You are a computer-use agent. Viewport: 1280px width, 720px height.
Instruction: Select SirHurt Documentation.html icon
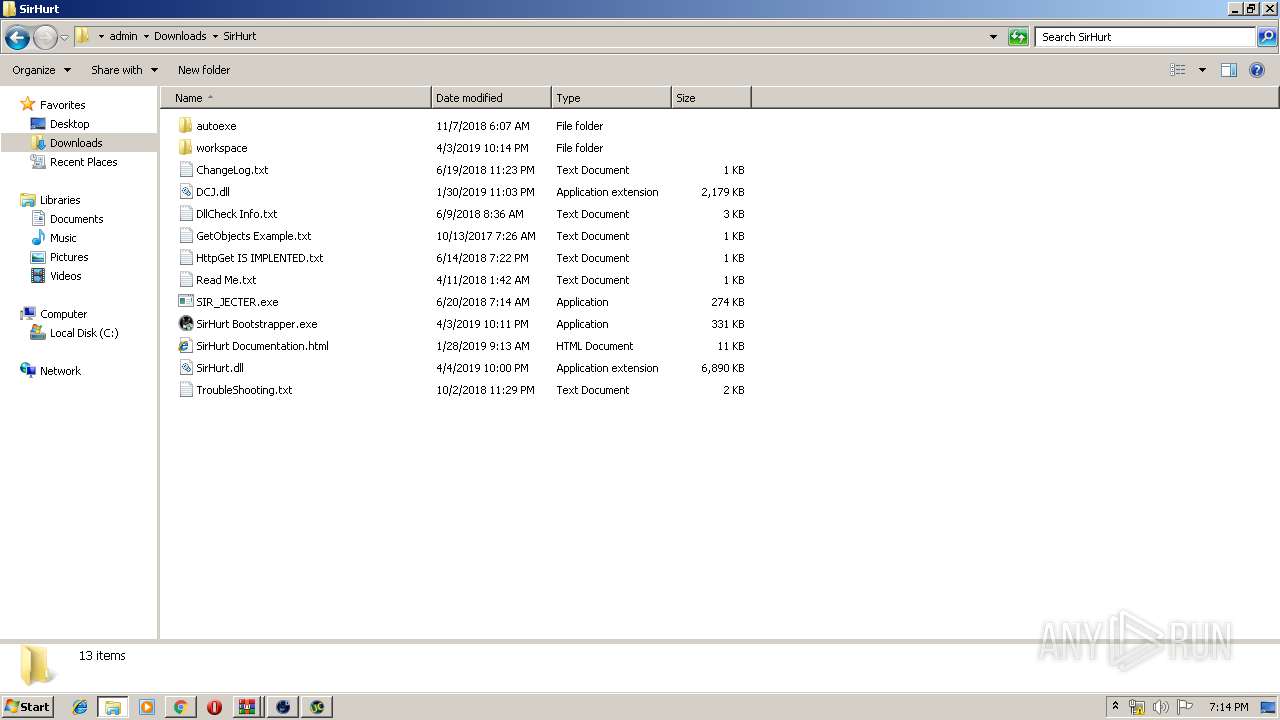coord(186,346)
